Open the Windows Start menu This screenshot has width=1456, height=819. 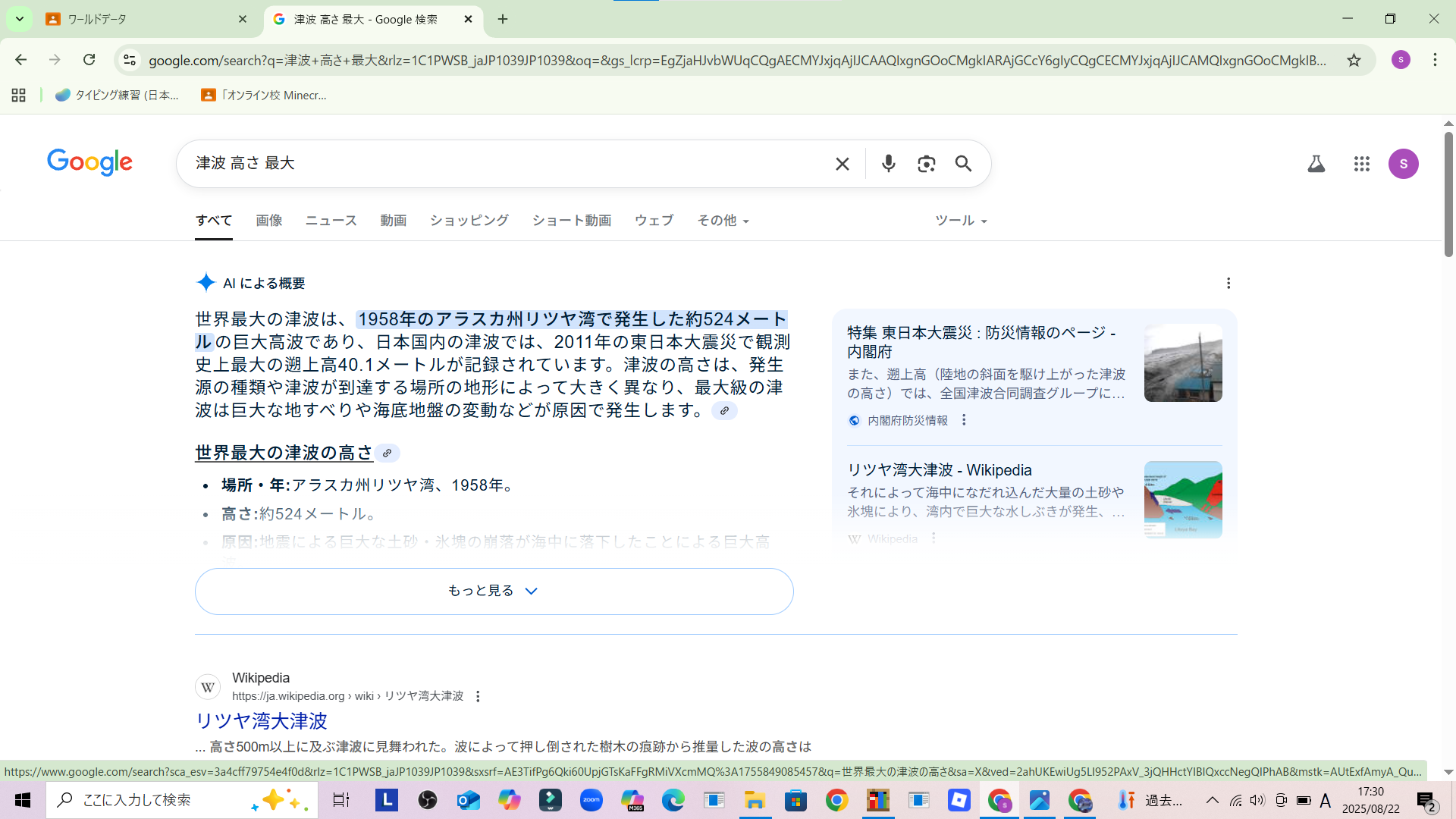point(23,800)
